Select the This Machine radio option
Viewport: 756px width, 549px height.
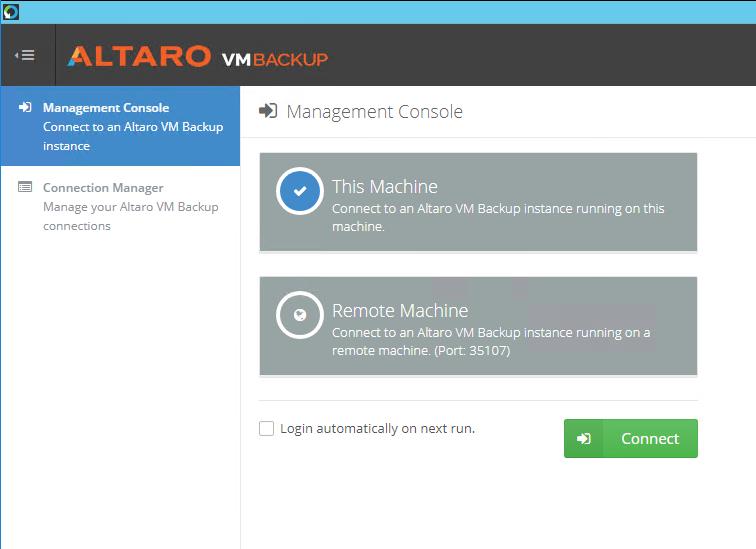299,191
